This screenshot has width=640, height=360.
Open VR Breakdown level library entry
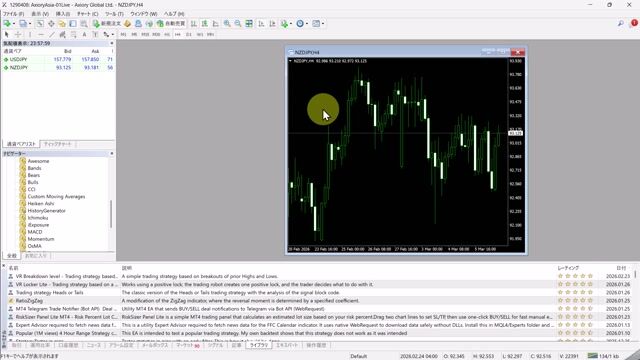[66, 276]
